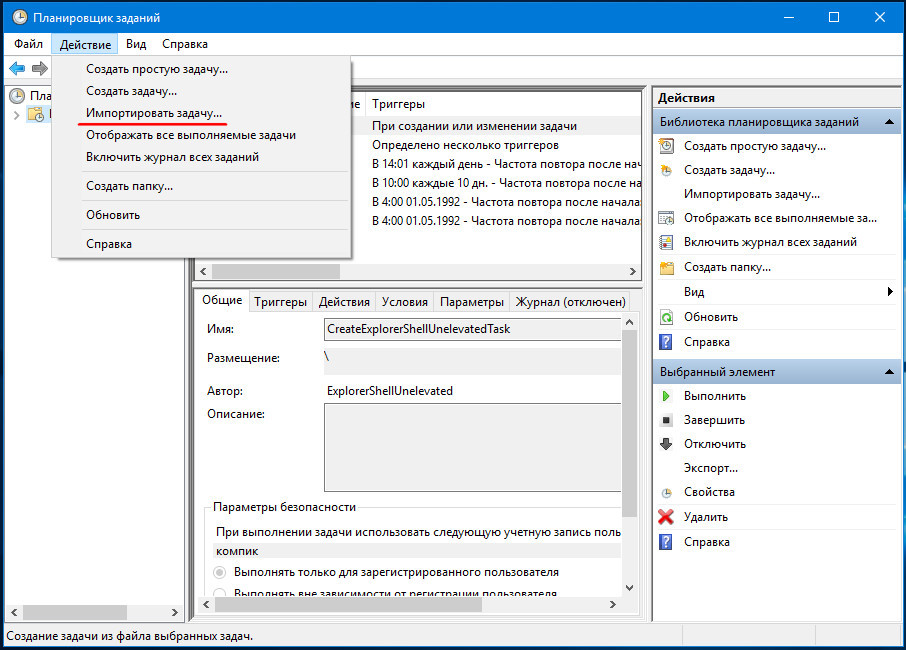Collapse the 'Выбранный элемент' section
Viewport: 906px width, 650px height.
coord(889,372)
